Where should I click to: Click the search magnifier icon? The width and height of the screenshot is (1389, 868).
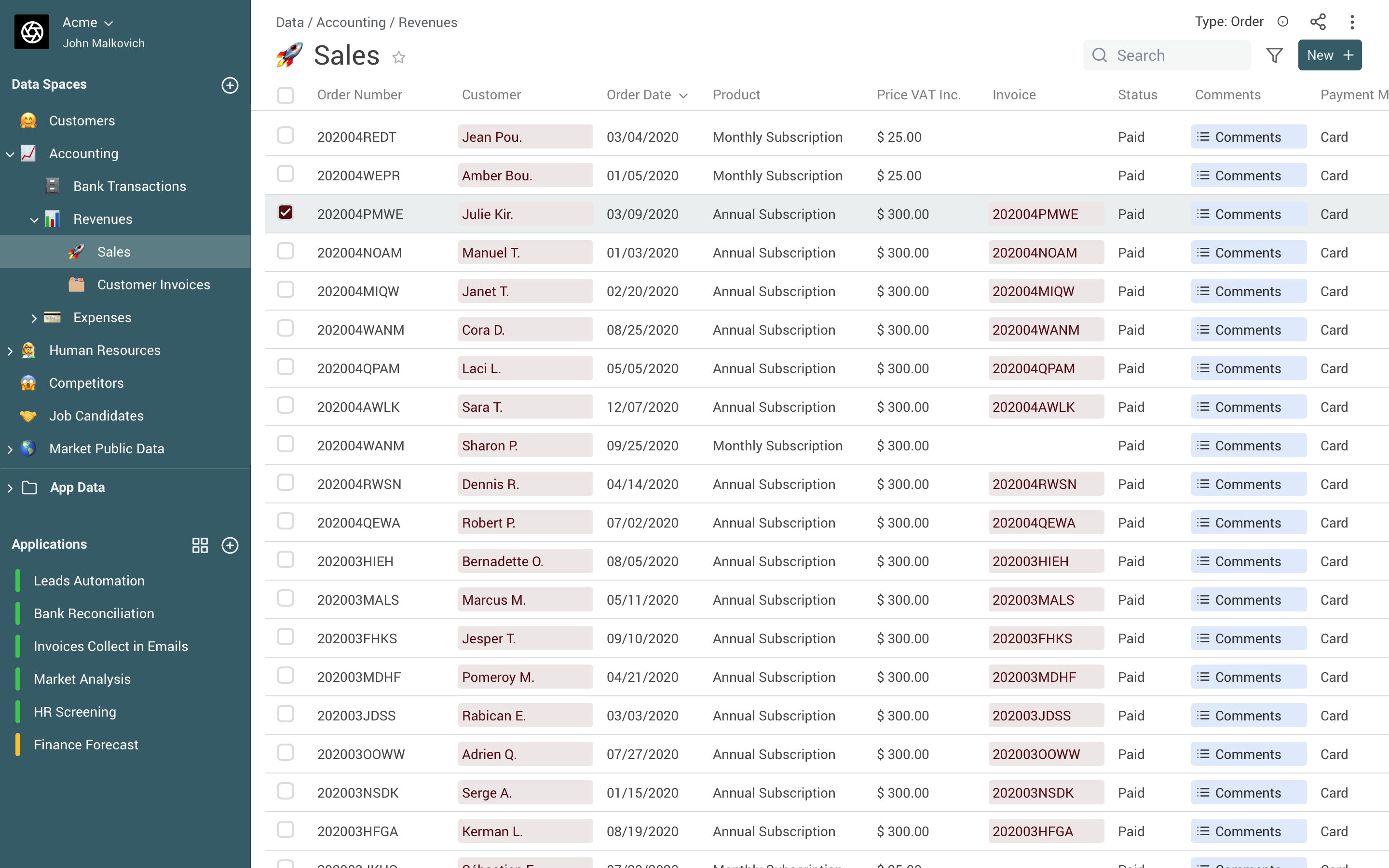pos(1100,55)
